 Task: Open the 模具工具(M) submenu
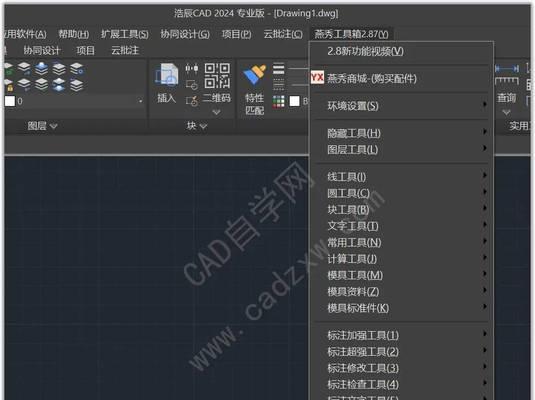click(x=401, y=275)
